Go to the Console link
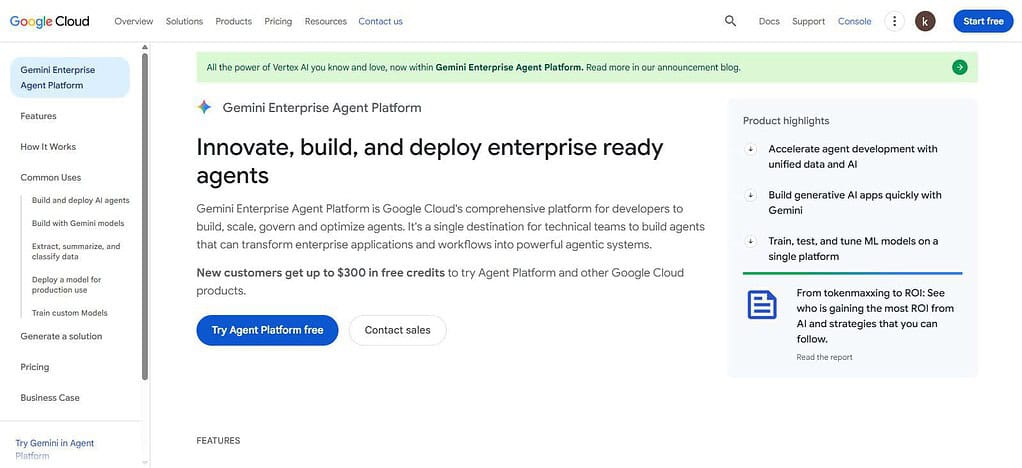Screen dimensions: 1022x468 854,21
